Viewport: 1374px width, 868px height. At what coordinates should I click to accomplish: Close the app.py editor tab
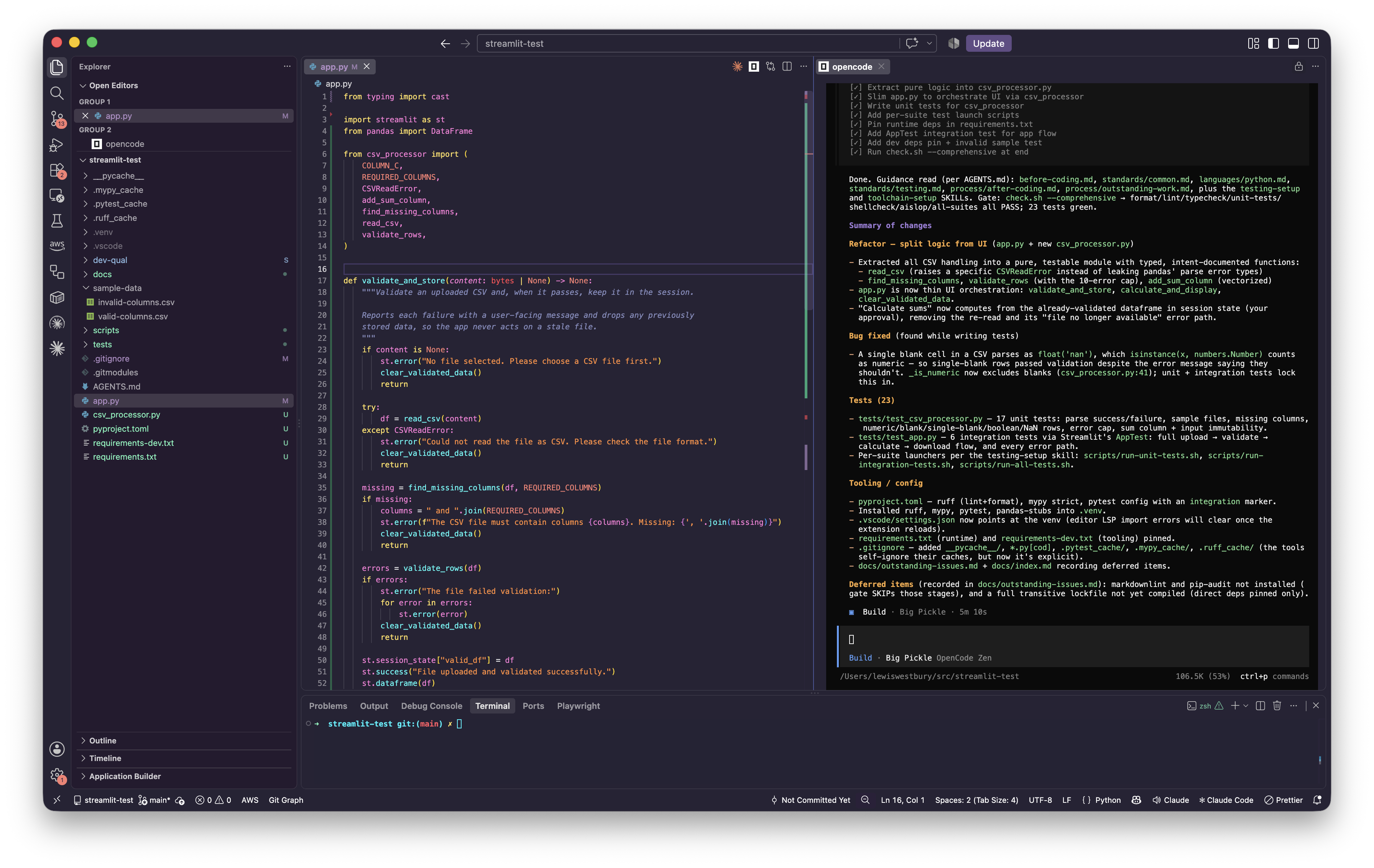click(367, 67)
